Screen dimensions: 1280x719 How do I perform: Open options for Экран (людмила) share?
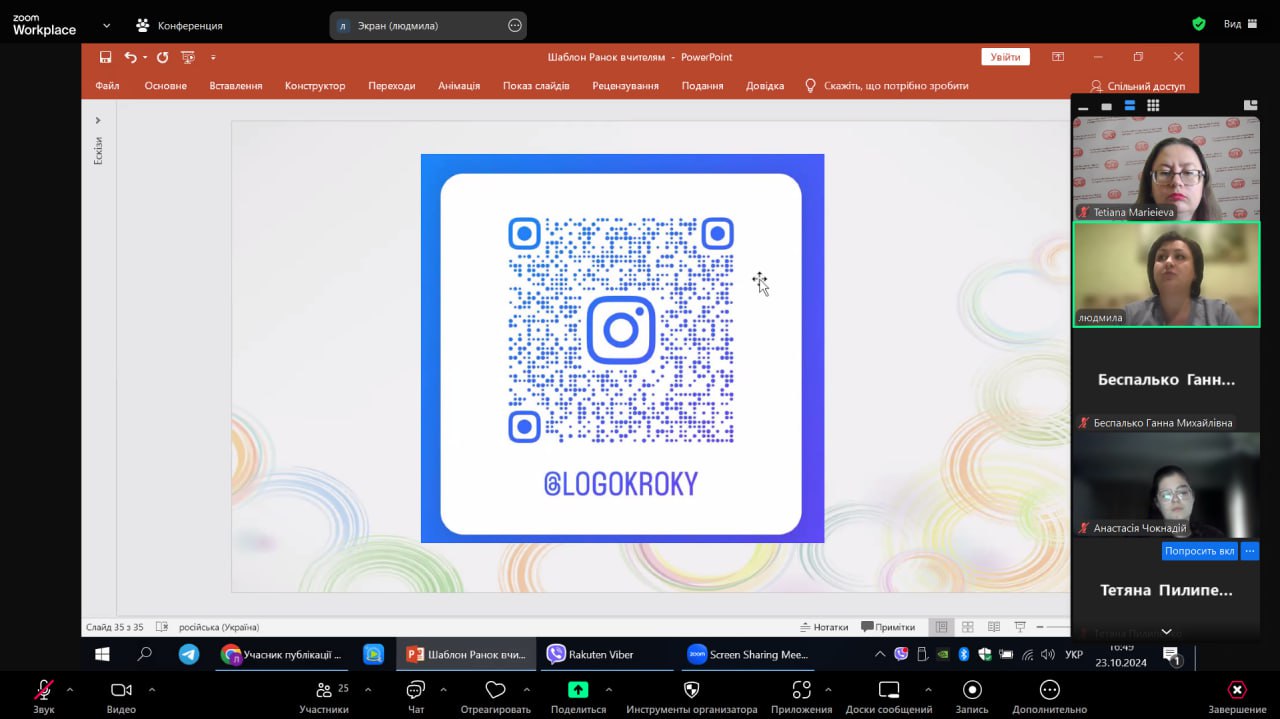tap(515, 25)
